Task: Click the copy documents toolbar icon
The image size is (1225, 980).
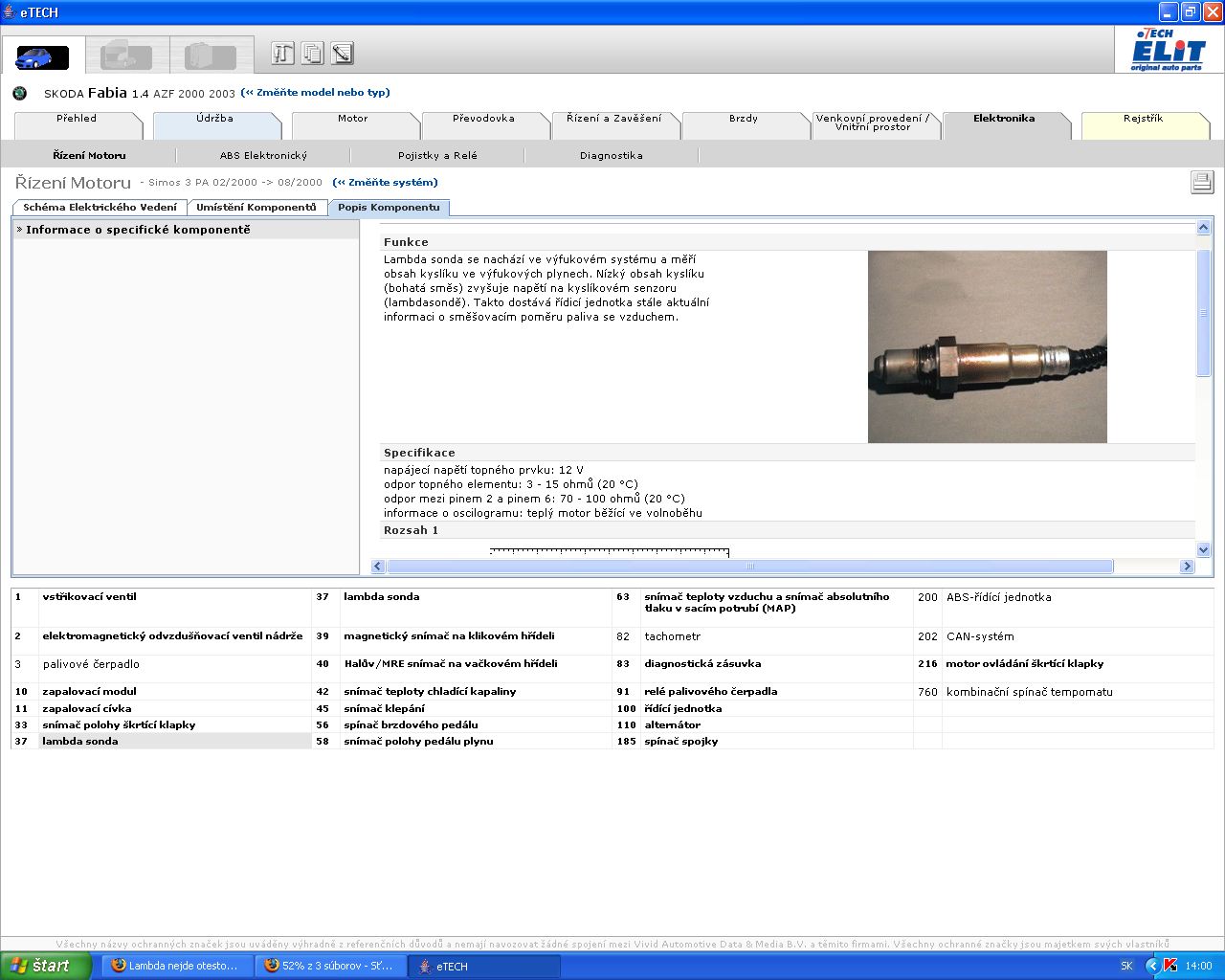Action: click(312, 53)
